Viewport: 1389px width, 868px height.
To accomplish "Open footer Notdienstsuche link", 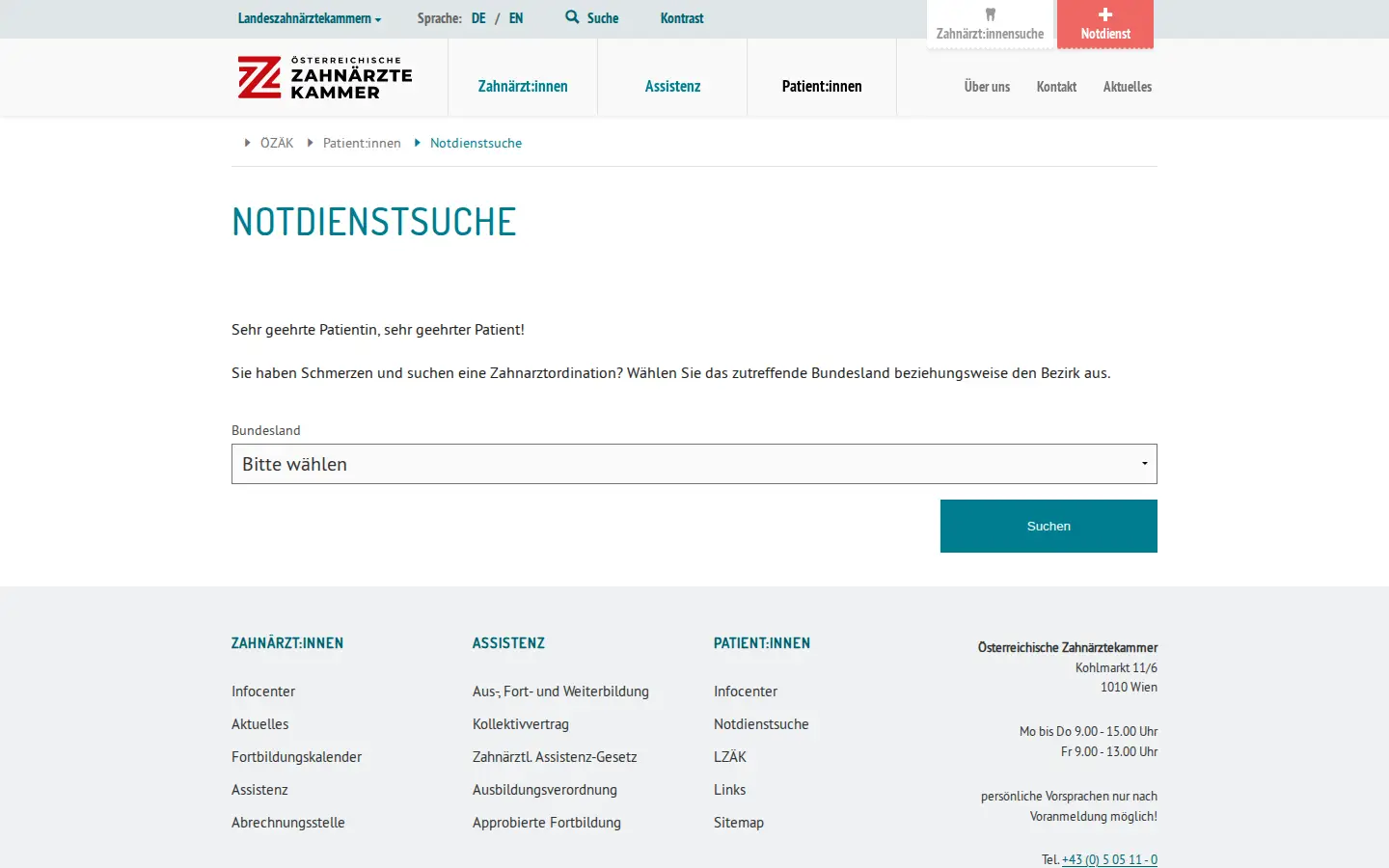I will pyautogui.click(x=761, y=724).
